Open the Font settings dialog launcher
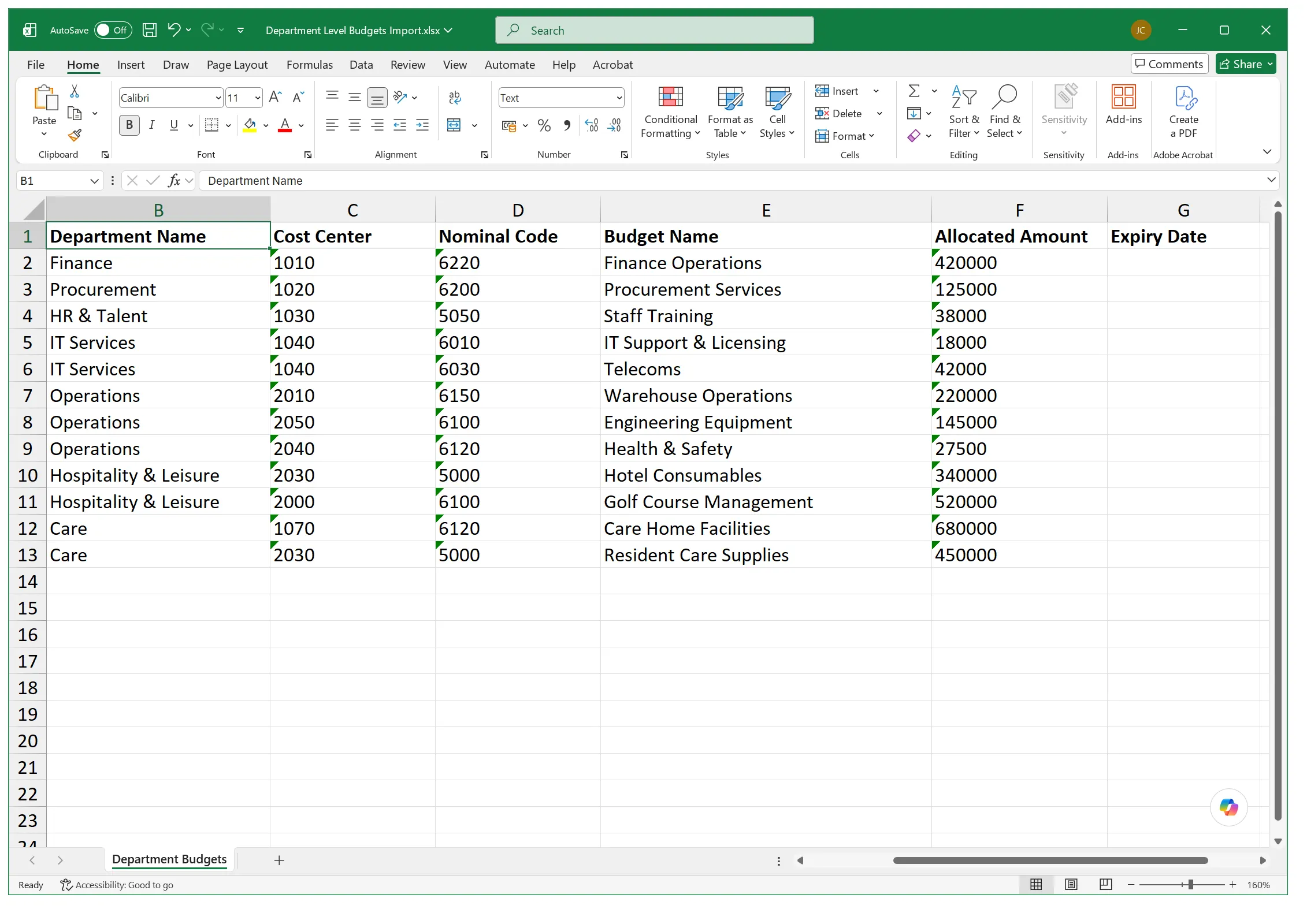This screenshot has width=1307, height=924. (x=308, y=155)
